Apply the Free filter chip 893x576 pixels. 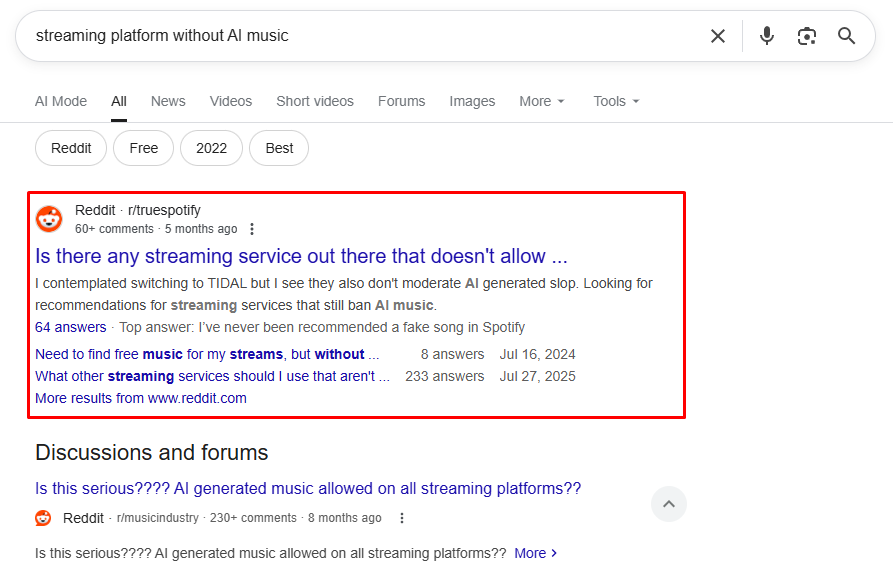coord(143,148)
